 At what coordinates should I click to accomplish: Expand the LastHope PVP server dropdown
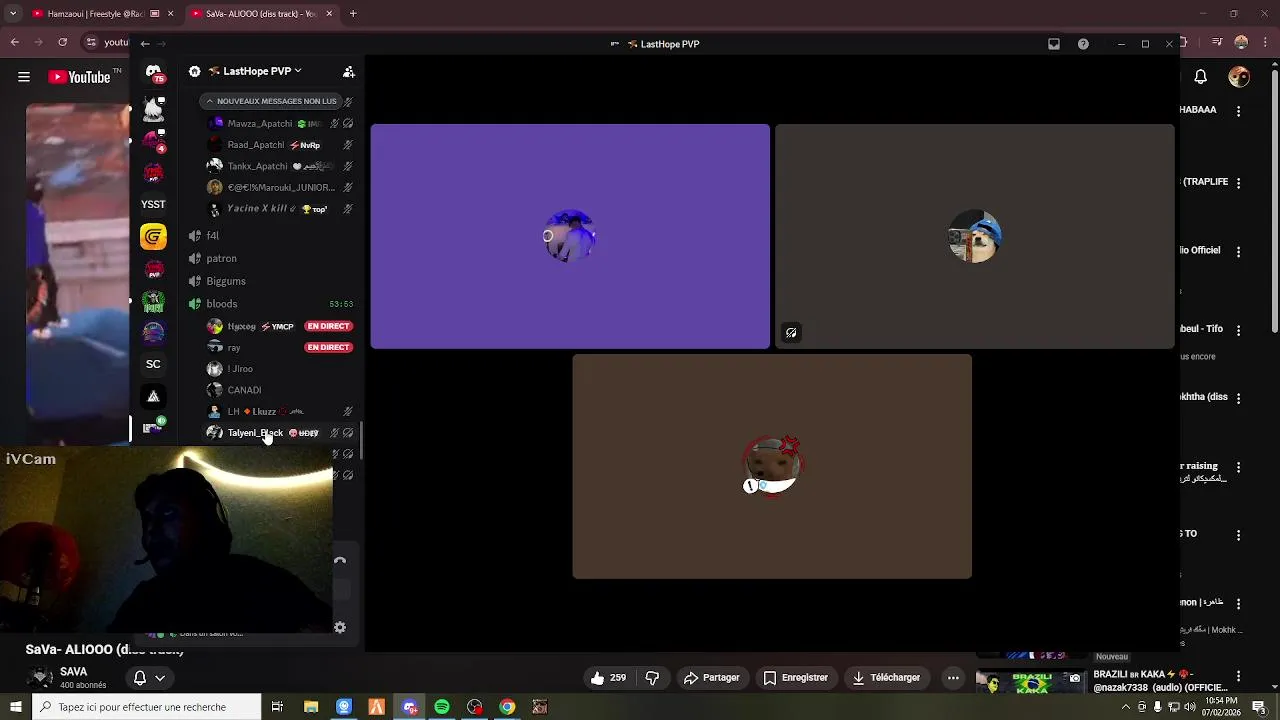(x=262, y=71)
